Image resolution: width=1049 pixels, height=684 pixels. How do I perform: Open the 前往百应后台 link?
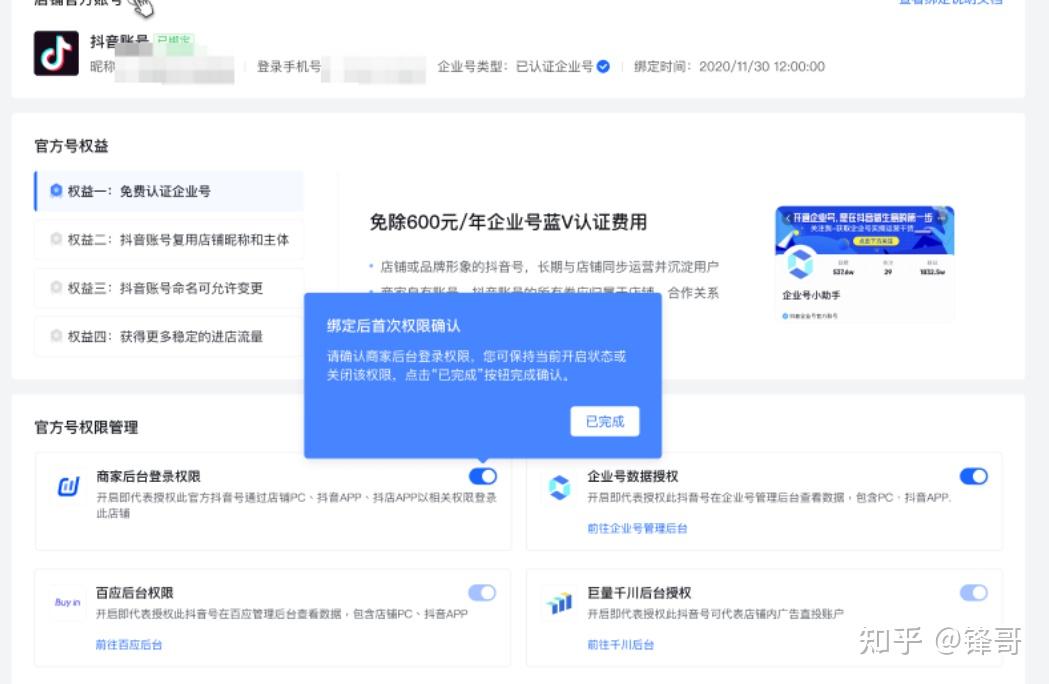tap(128, 645)
